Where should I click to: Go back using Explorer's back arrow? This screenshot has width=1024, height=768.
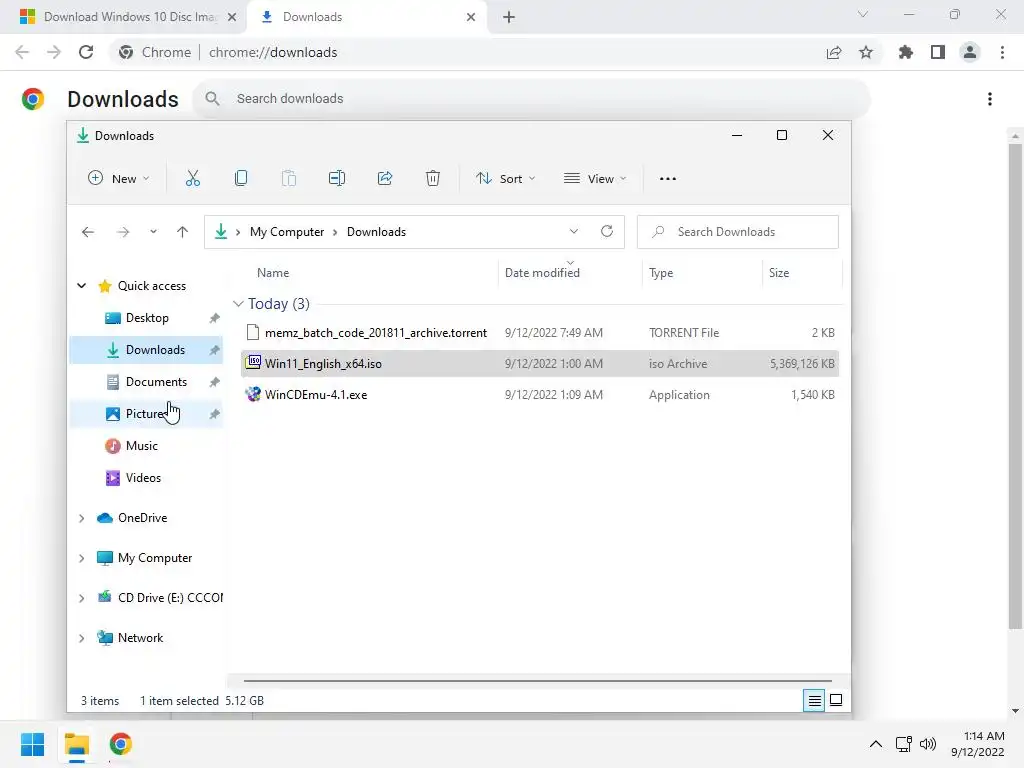(88, 232)
